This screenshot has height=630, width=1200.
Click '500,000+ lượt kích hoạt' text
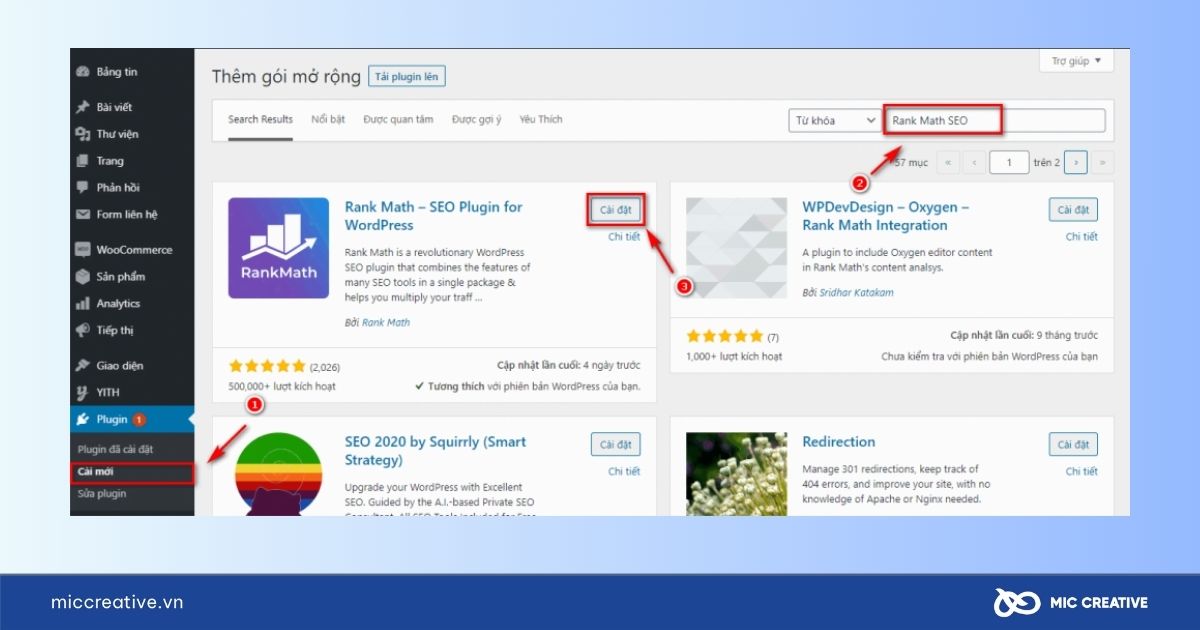(282, 386)
